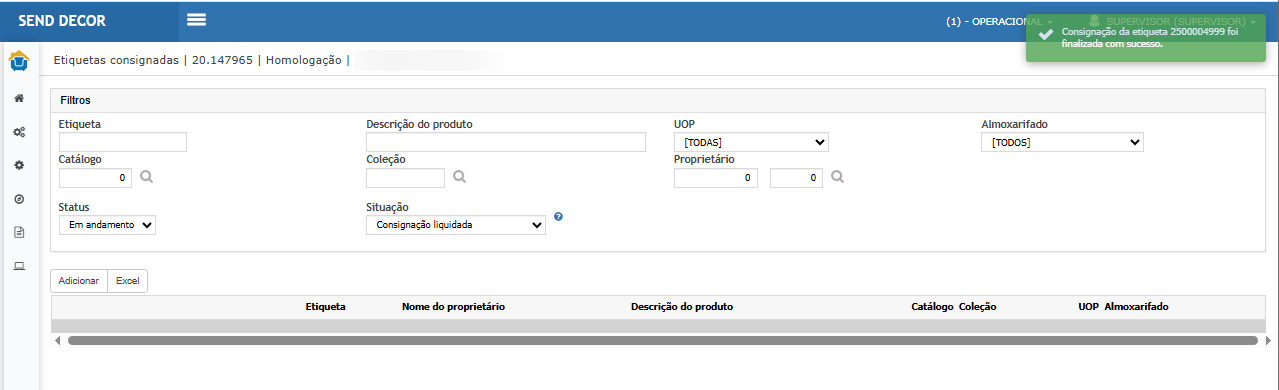
Task: Open the home sidebar icon
Action: [19, 98]
